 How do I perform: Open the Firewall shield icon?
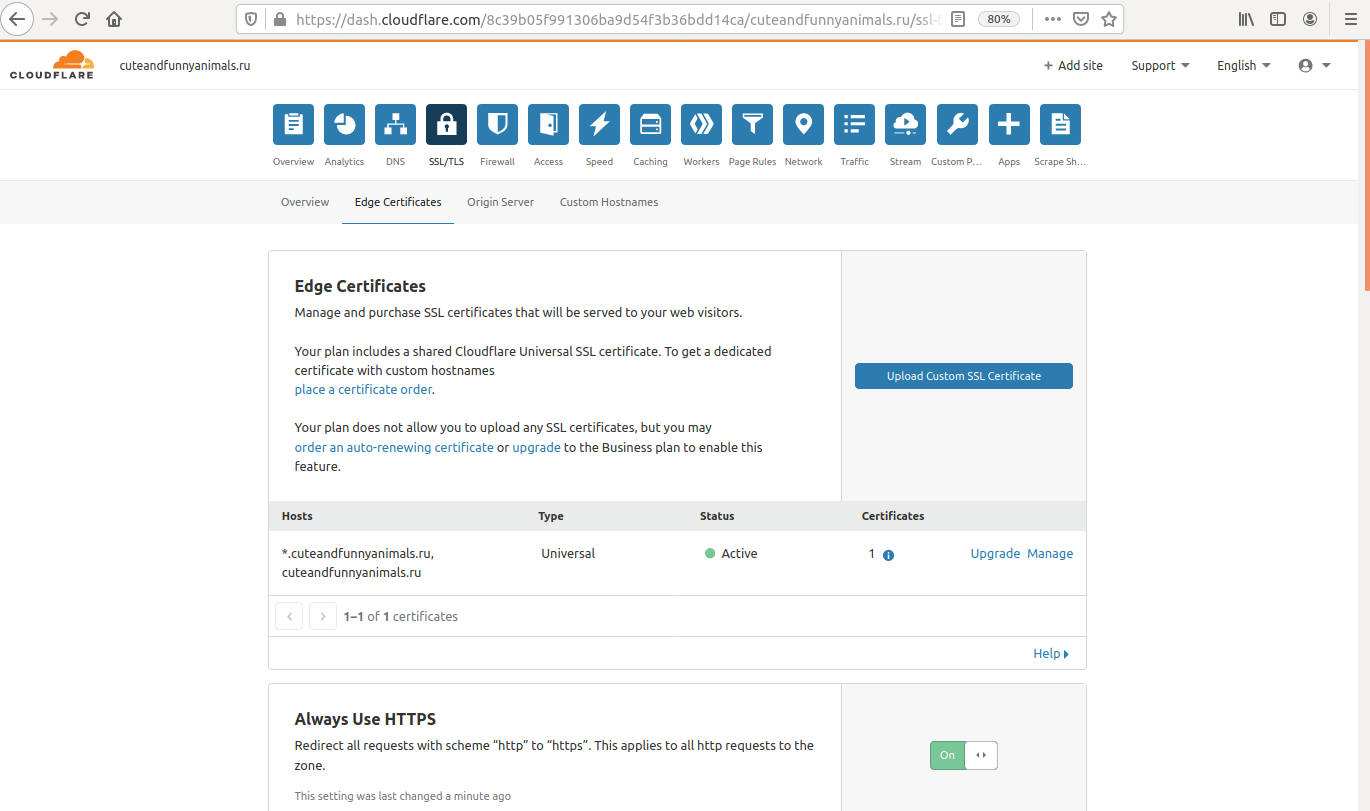pyautogui.click(x=497, y=124)
